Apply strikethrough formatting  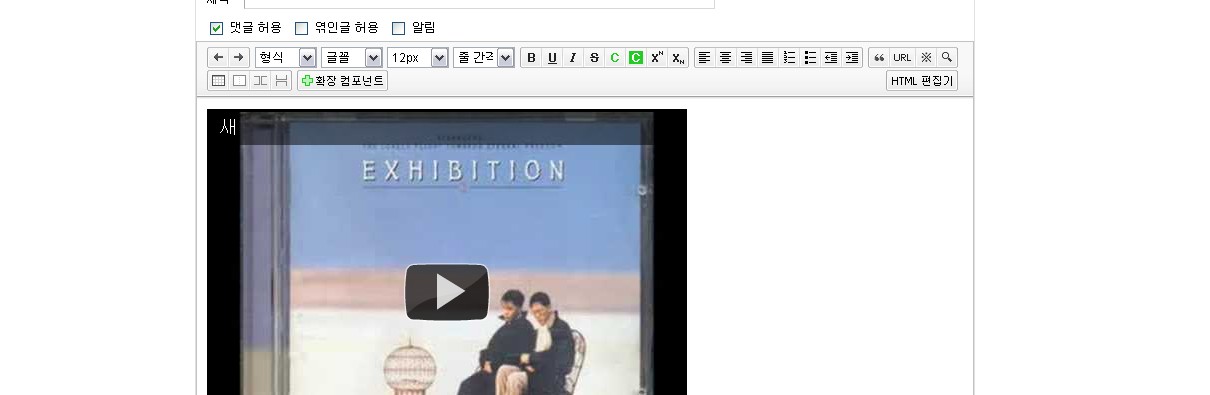[594, 57]
